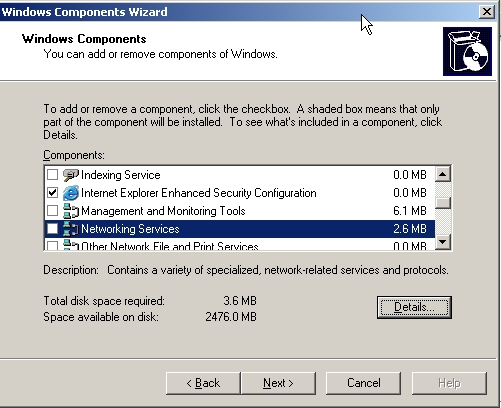501x408 pixels.
Task: Enable the Indexing Service checkbox
Action: coord(52,175)
